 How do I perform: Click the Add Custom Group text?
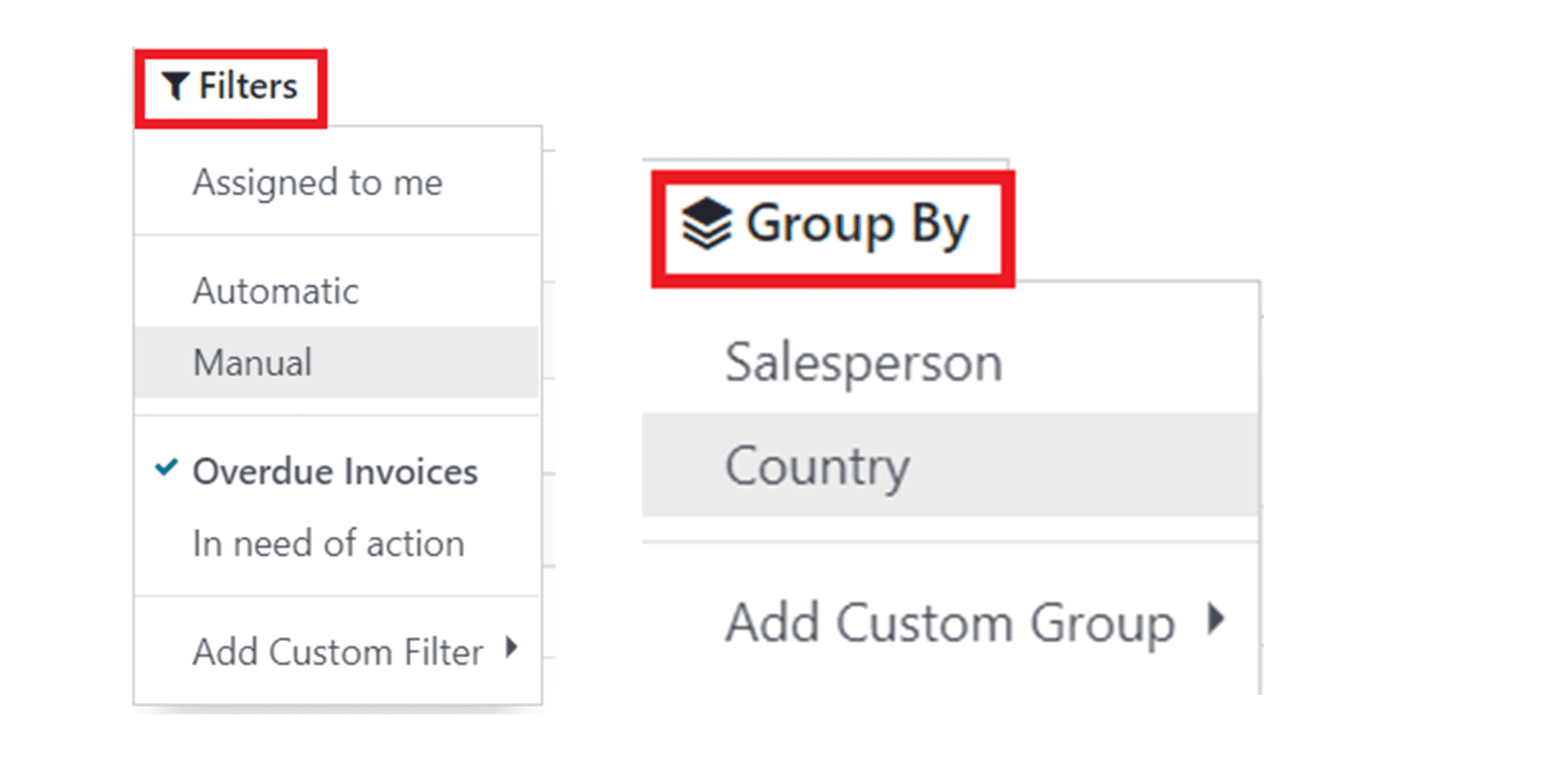tap(949, 623)
